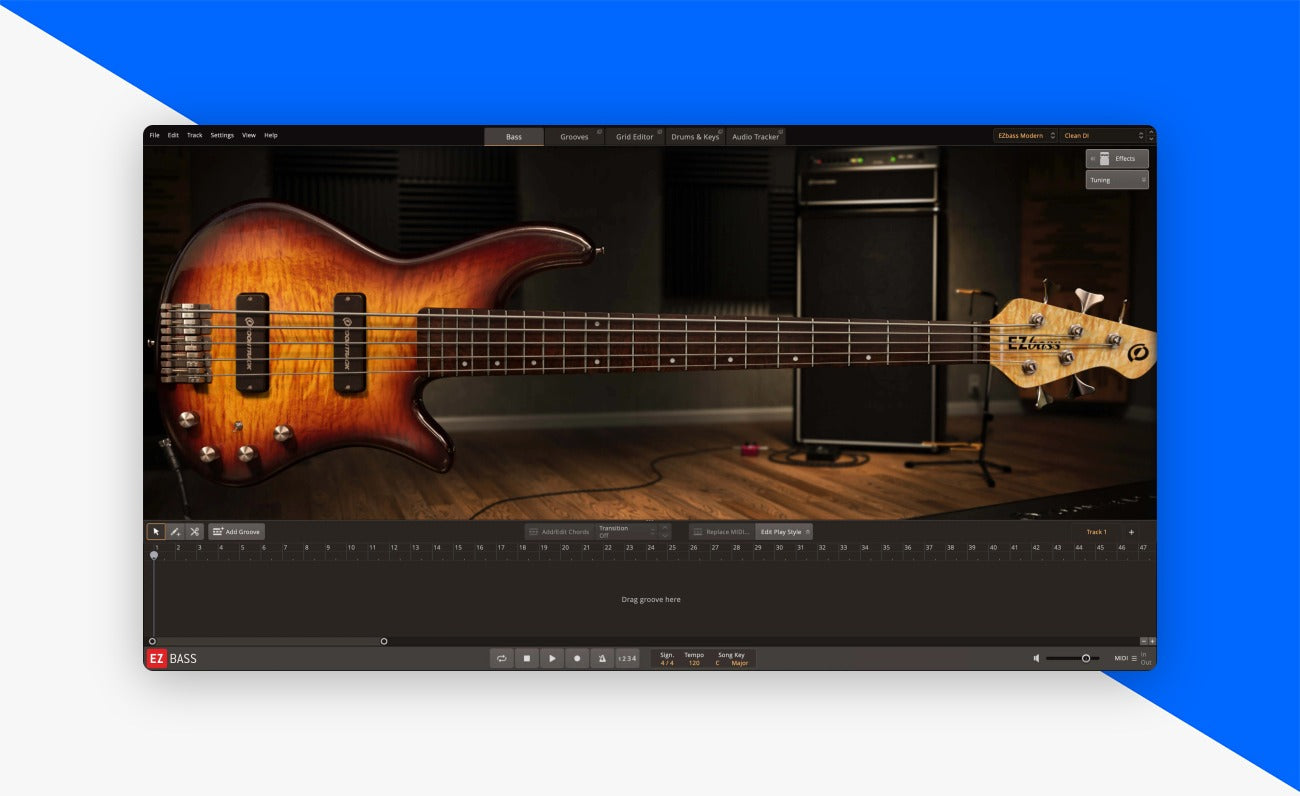1300x796 pixels.
Task: Open the Help menu
Action: click(x=271, y=135)
